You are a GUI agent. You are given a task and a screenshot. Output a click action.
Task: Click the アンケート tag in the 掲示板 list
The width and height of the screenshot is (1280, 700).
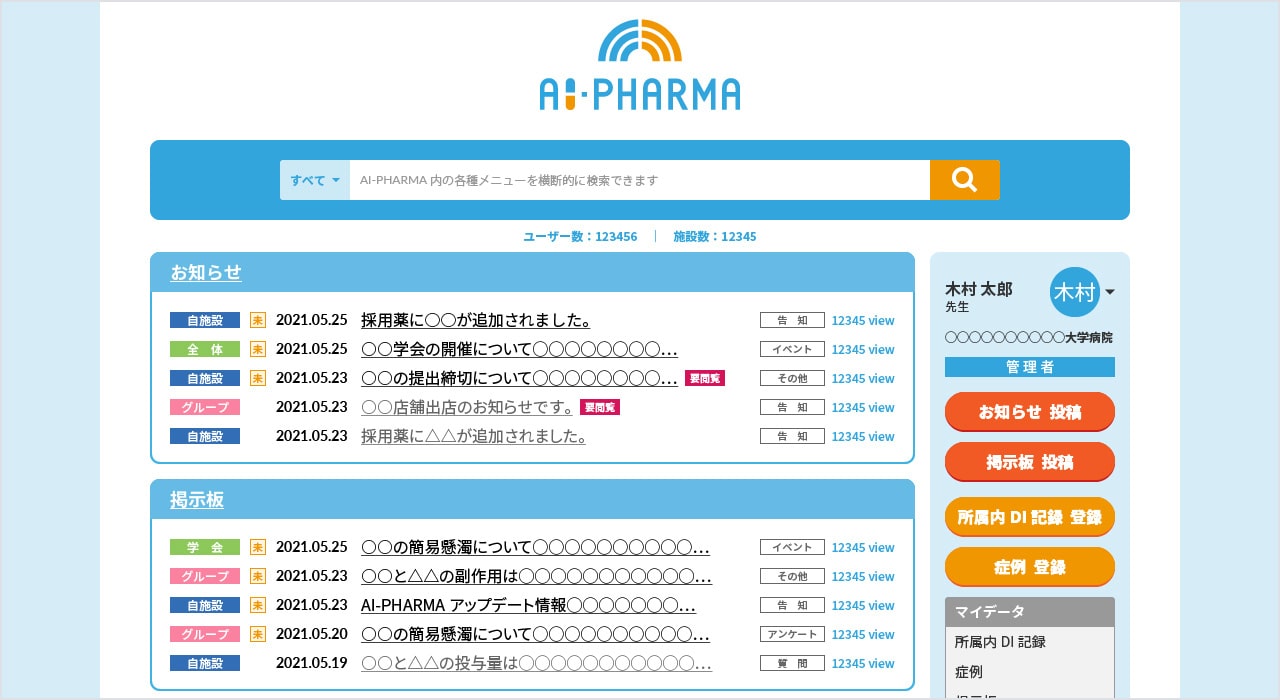[x=792, y=634]
